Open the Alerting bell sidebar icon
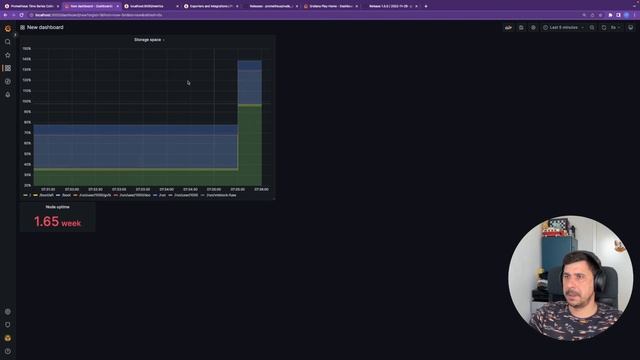640x360 pixels. (x=8, y=94)
